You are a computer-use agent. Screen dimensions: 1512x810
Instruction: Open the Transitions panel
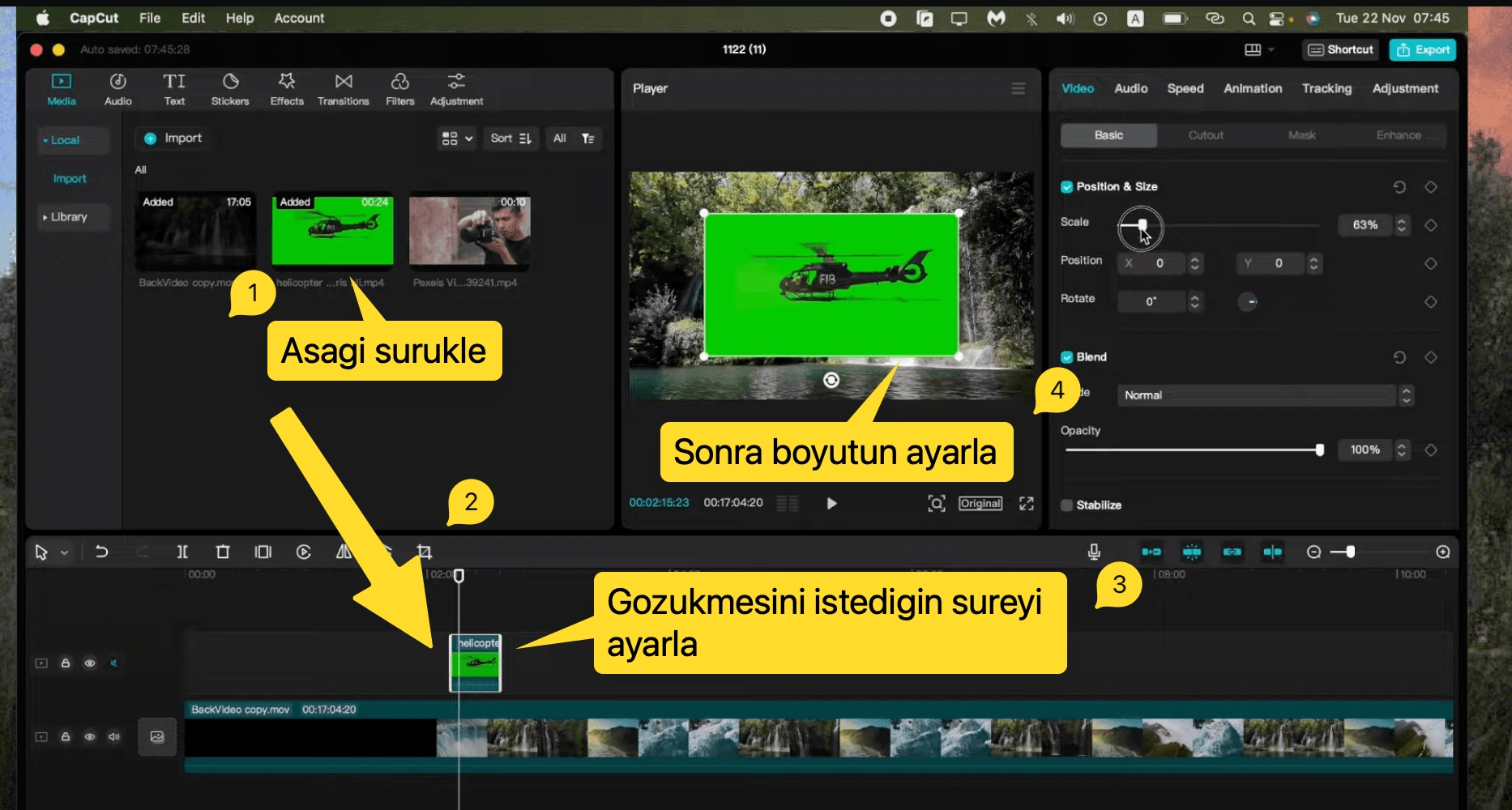point(343,89)
